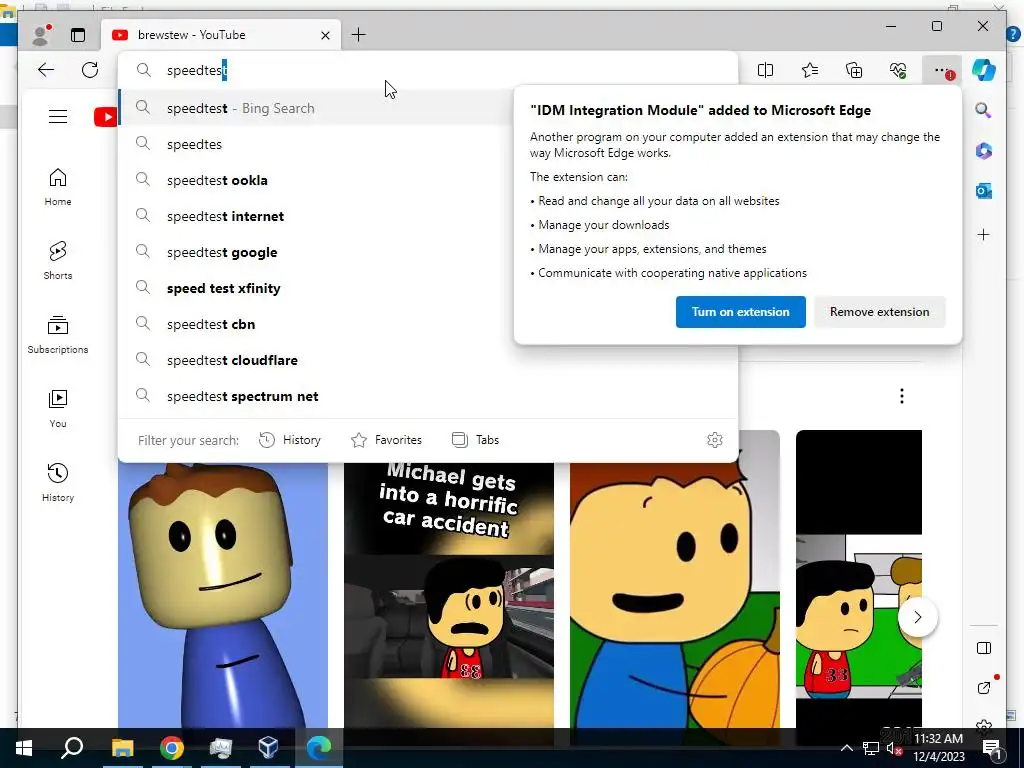
Task: Select 'speedtest cbn' suggestion
Action: (315, 324)
